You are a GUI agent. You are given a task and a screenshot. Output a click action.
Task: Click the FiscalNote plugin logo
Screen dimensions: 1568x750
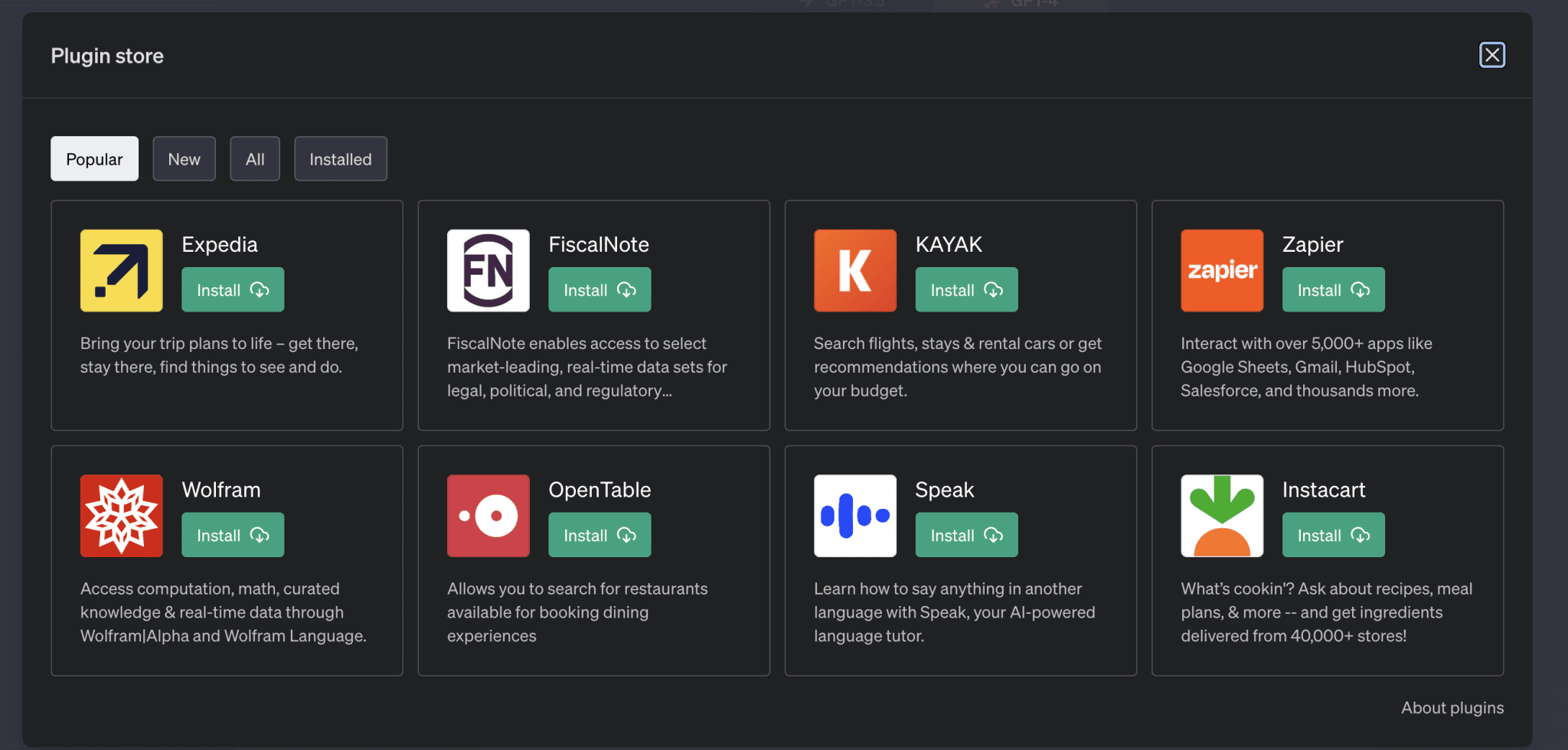click(488, 270)
